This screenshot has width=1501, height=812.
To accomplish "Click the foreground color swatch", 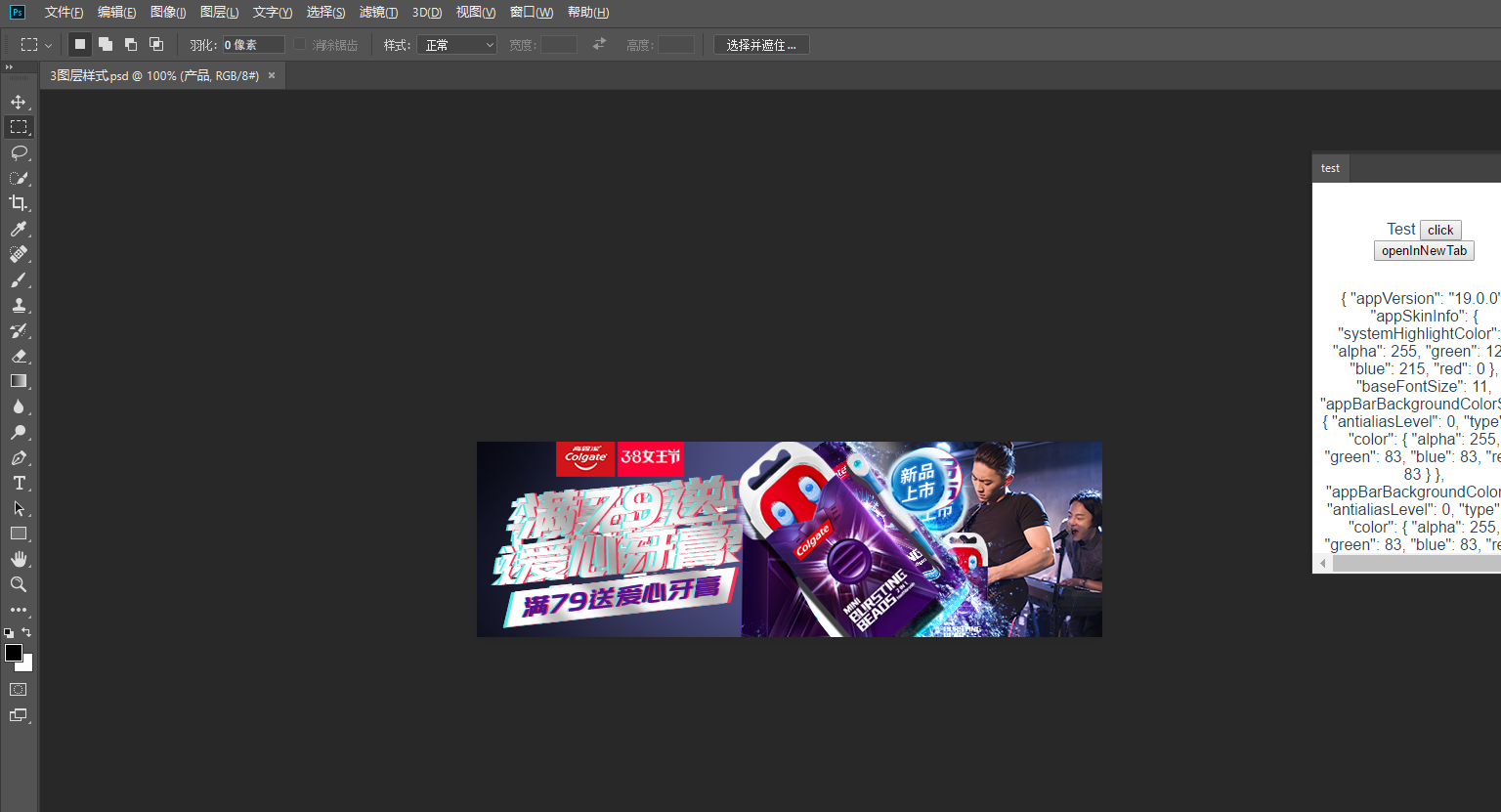I will (x=13, y=652).
